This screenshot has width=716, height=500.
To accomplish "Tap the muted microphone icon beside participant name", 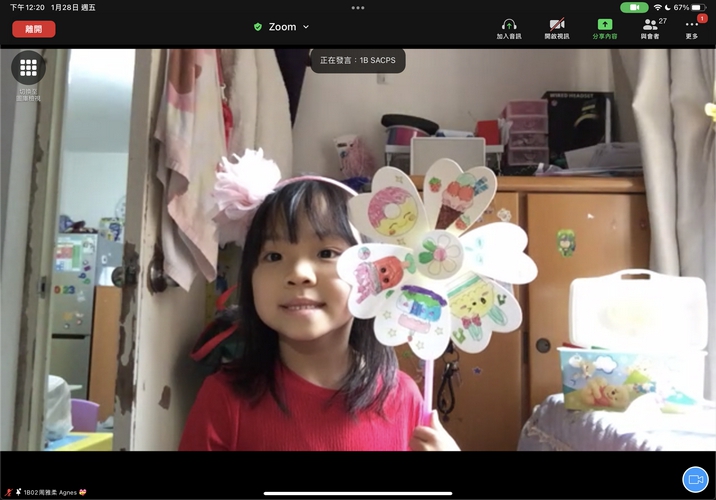I will (x=7, y=493).
